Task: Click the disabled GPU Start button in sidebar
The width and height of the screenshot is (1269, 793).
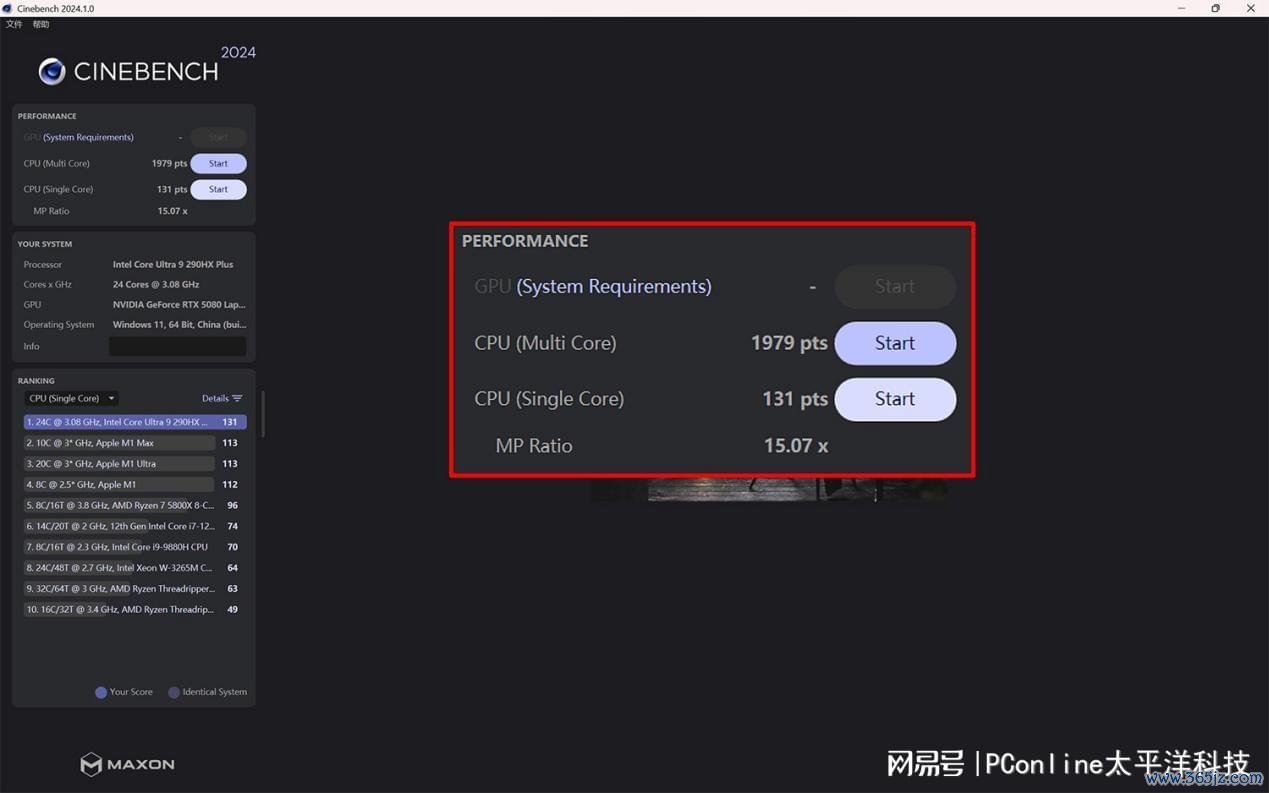Action: click(218, 137)
